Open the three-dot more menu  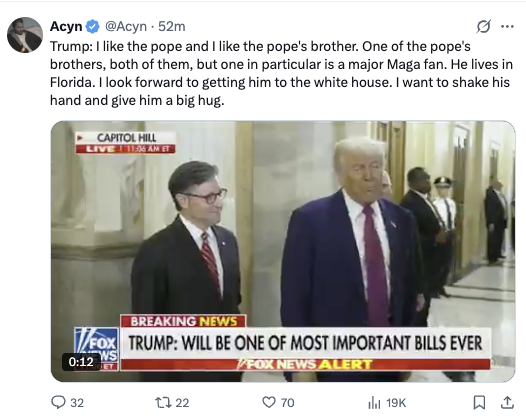click(507, 27)
